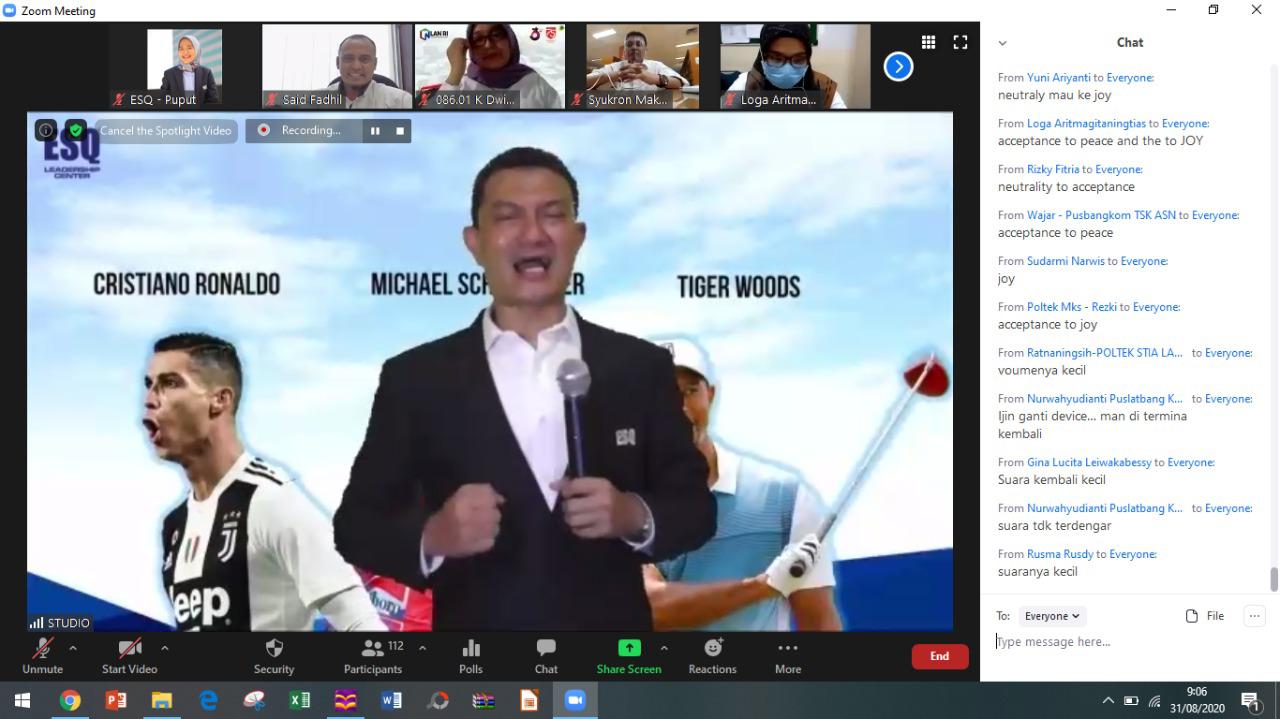Toggle the Chat panel from toolbar
This screenshot has height=719, width=1280.
click(546, 655)
